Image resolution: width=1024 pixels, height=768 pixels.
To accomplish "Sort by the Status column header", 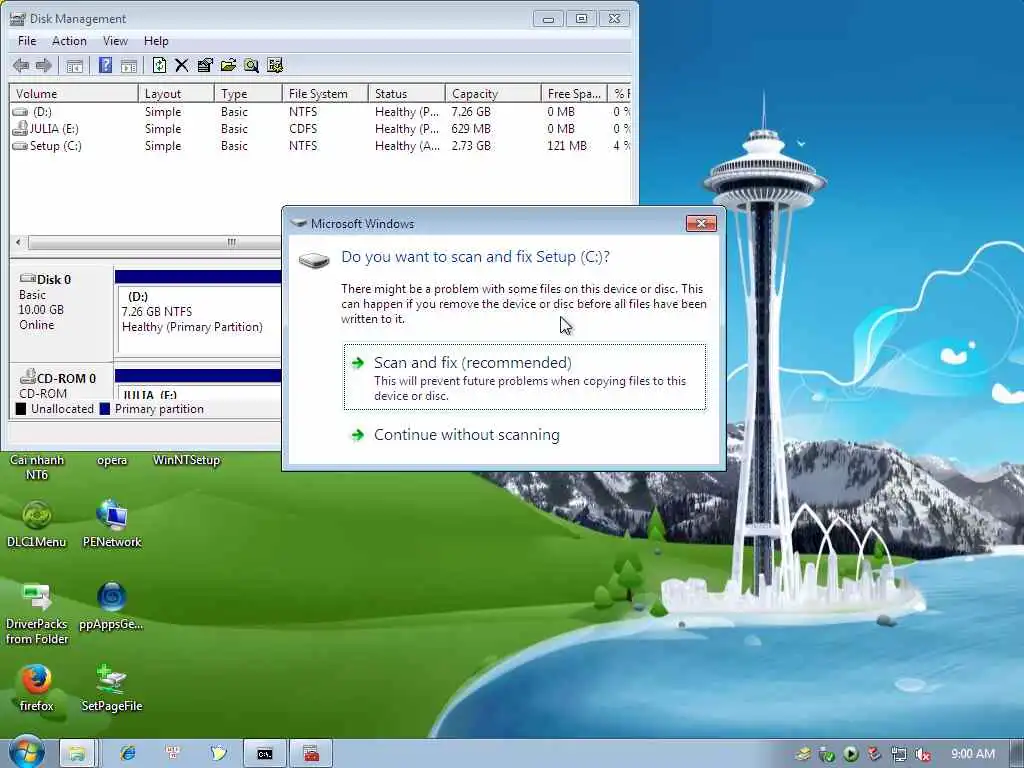I will [407, 93].
